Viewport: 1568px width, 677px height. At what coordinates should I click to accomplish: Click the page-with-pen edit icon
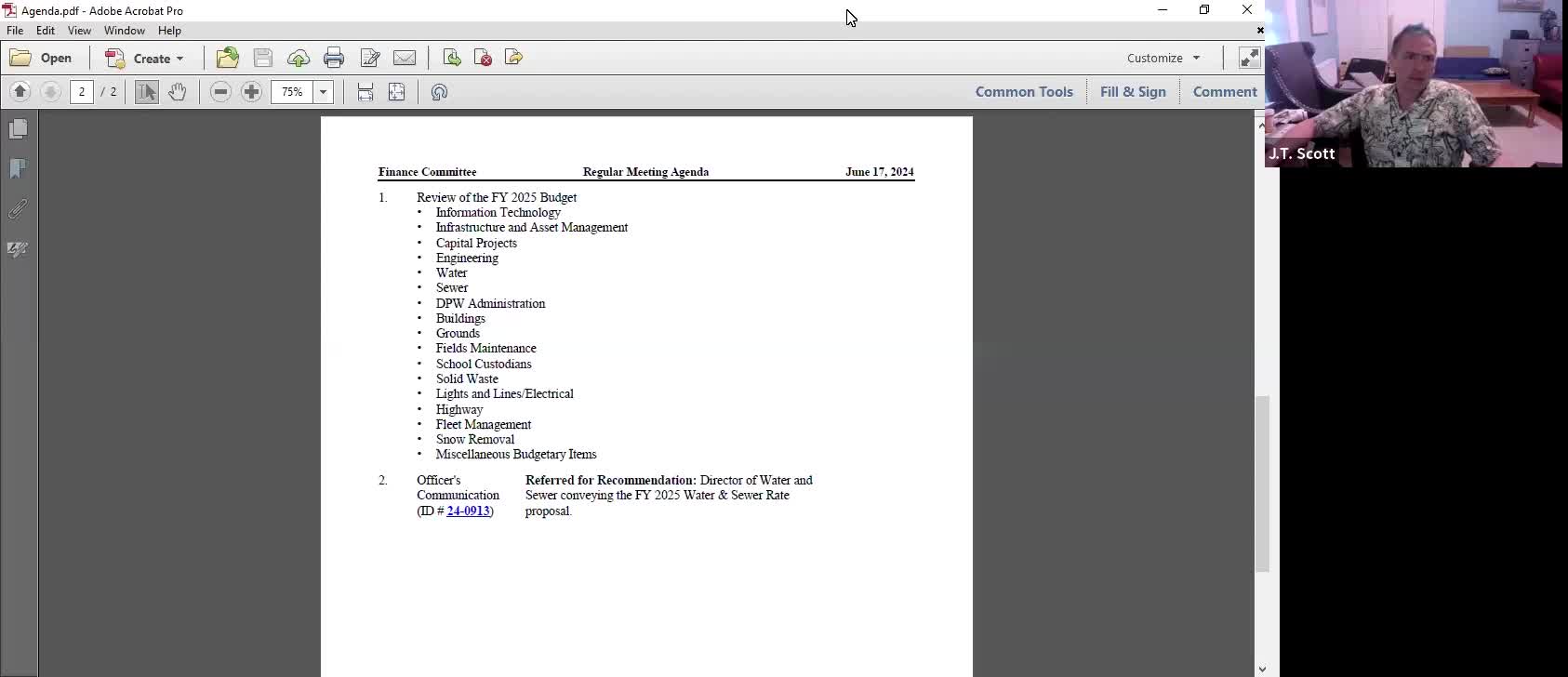click(369, 59)
